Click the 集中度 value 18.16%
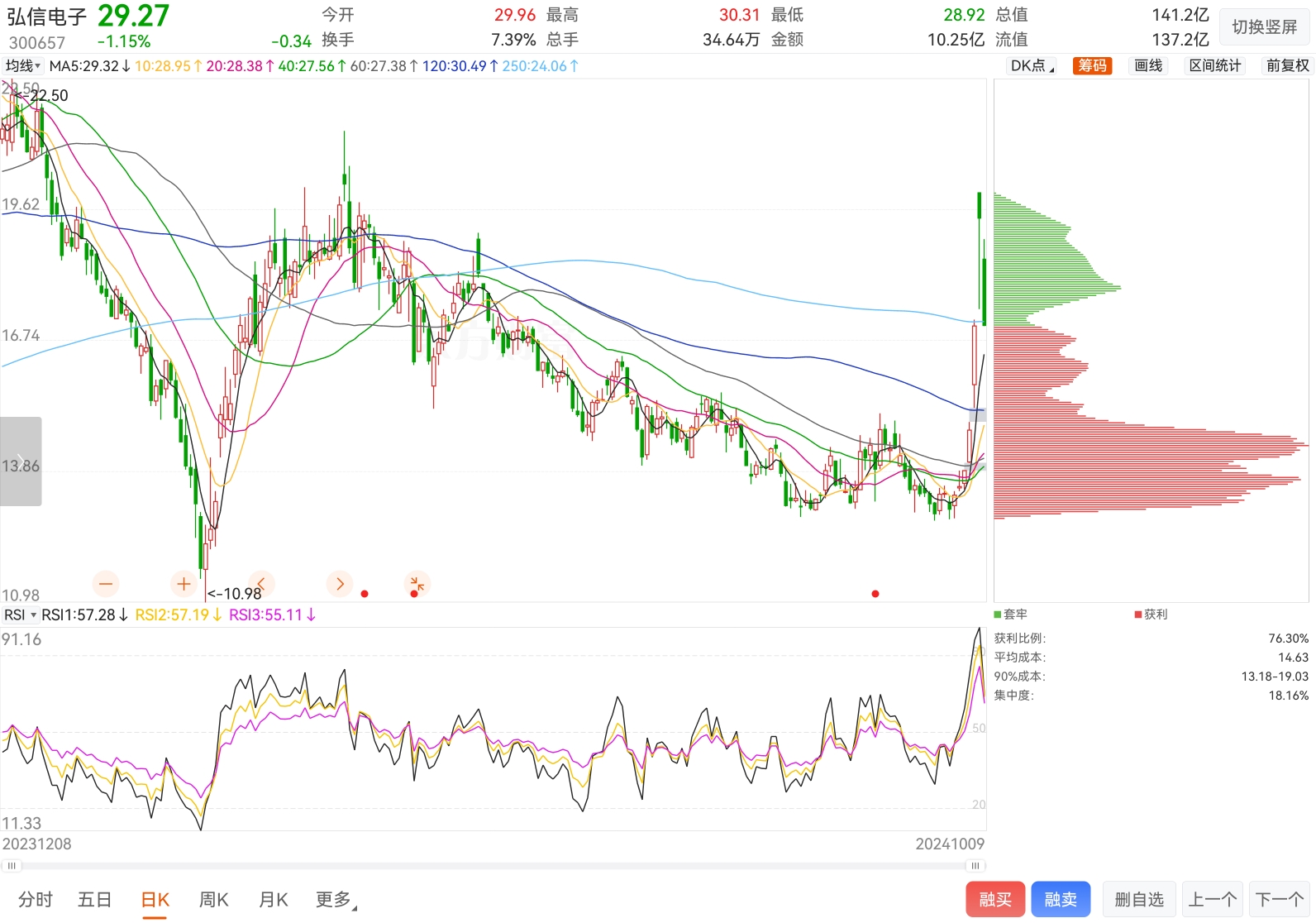 (x=1288, y=696)
